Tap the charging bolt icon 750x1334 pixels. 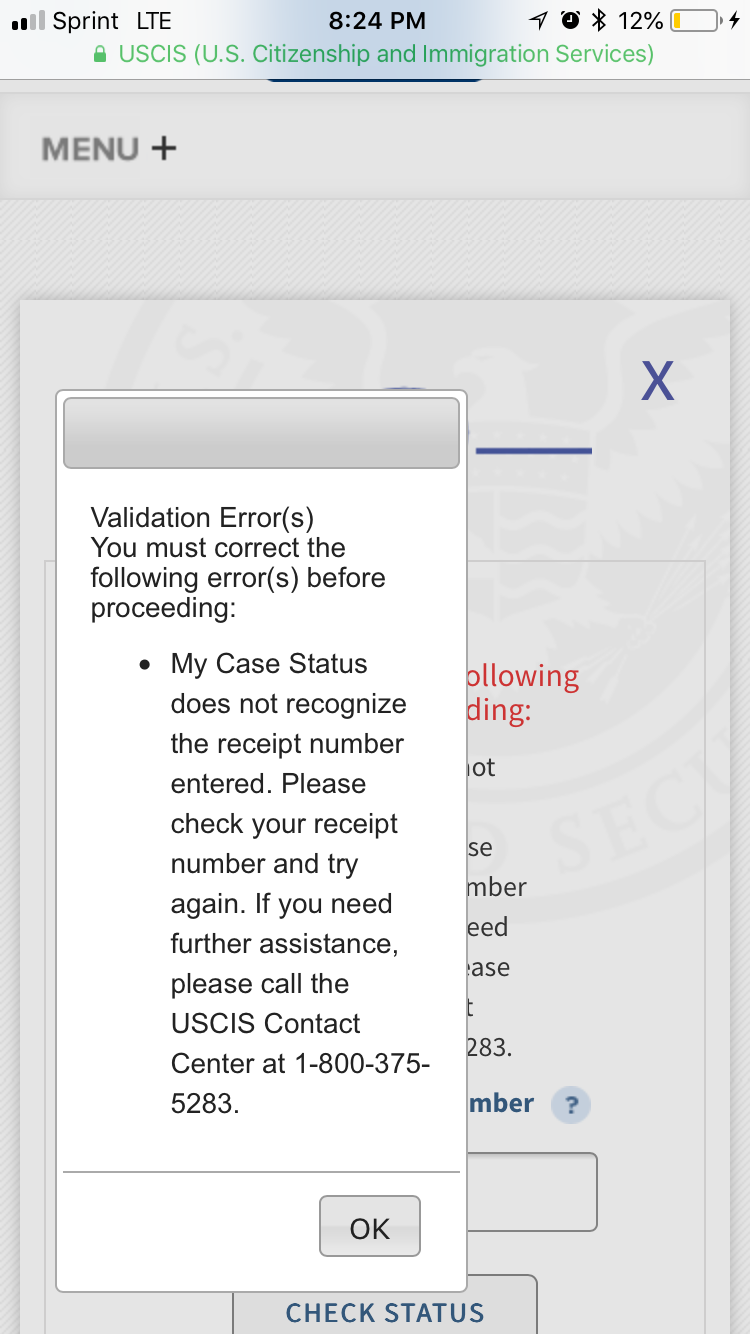735,20
